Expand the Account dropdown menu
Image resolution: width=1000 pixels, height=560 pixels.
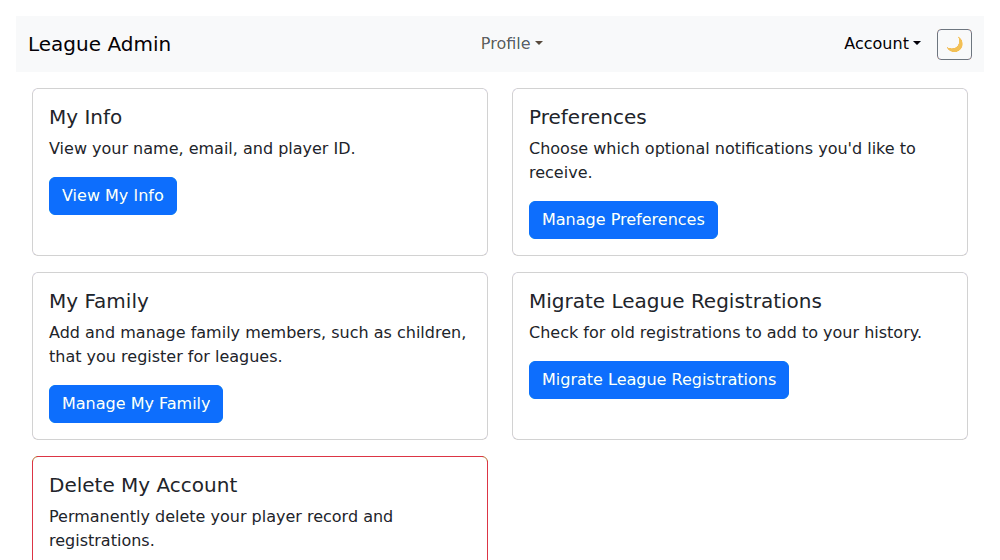point(882,43)
